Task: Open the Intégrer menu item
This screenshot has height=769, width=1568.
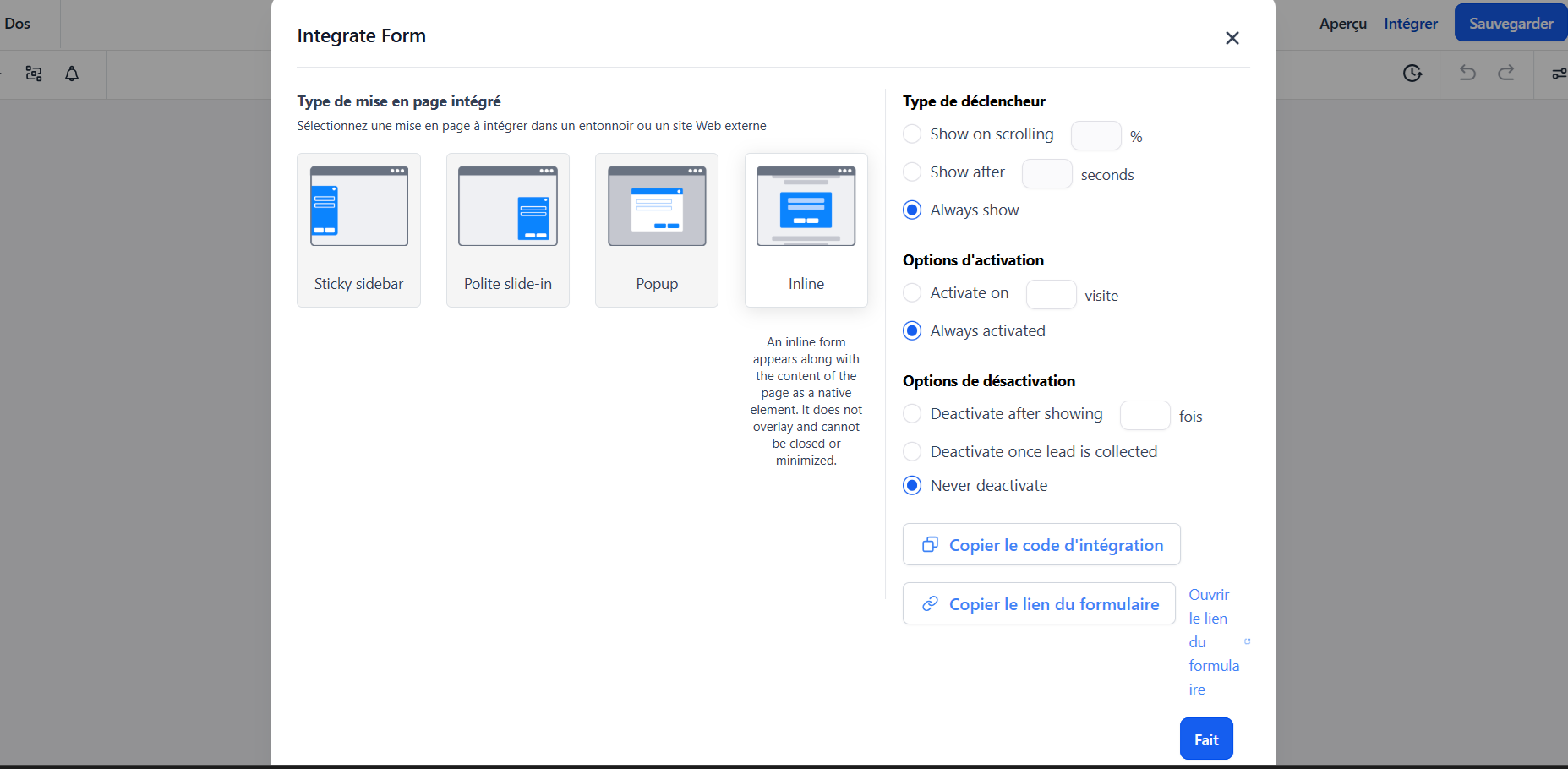Action: [x=1410, y=24]
